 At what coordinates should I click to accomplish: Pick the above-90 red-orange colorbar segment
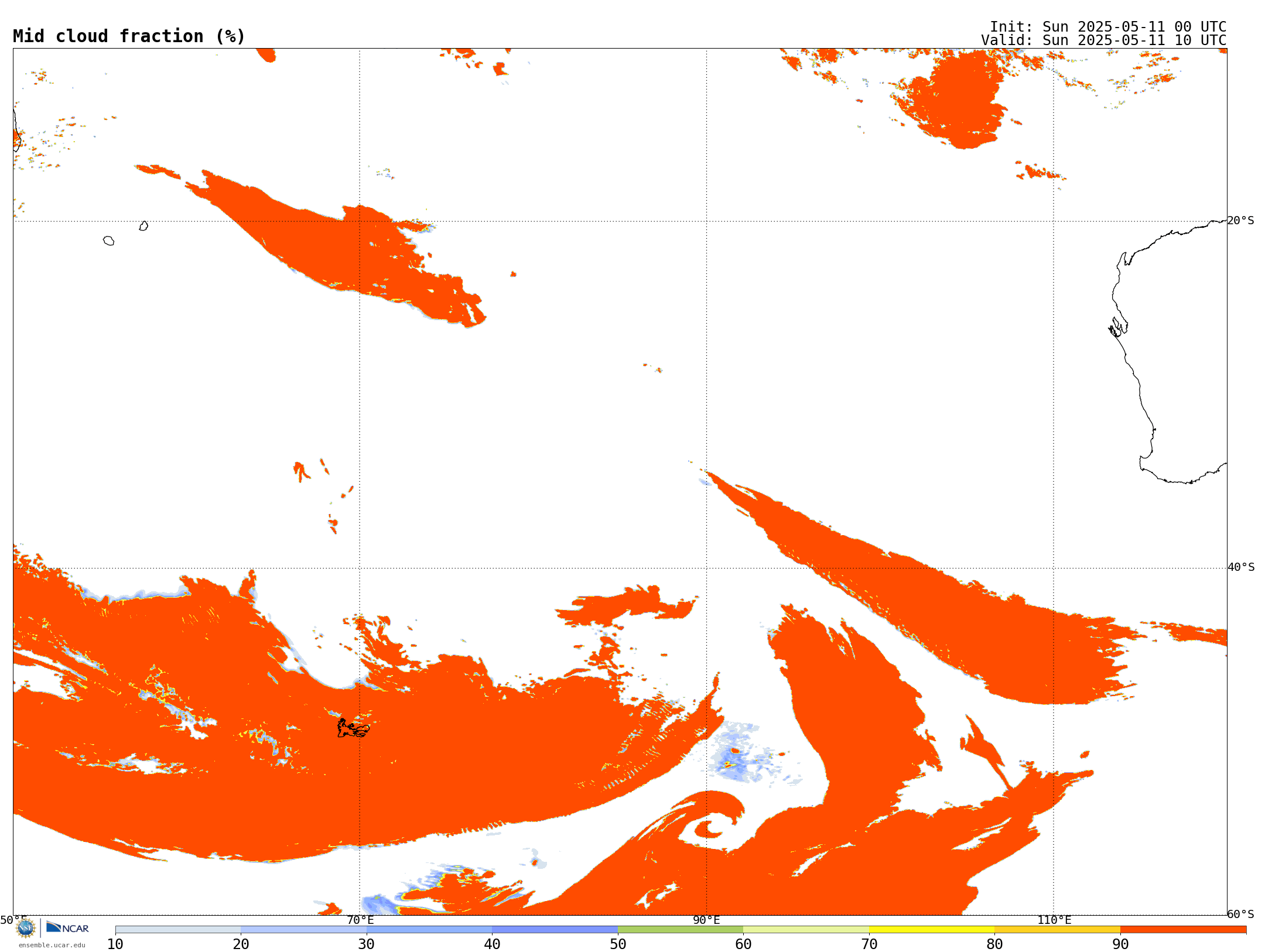click(x=1183, y=930)
